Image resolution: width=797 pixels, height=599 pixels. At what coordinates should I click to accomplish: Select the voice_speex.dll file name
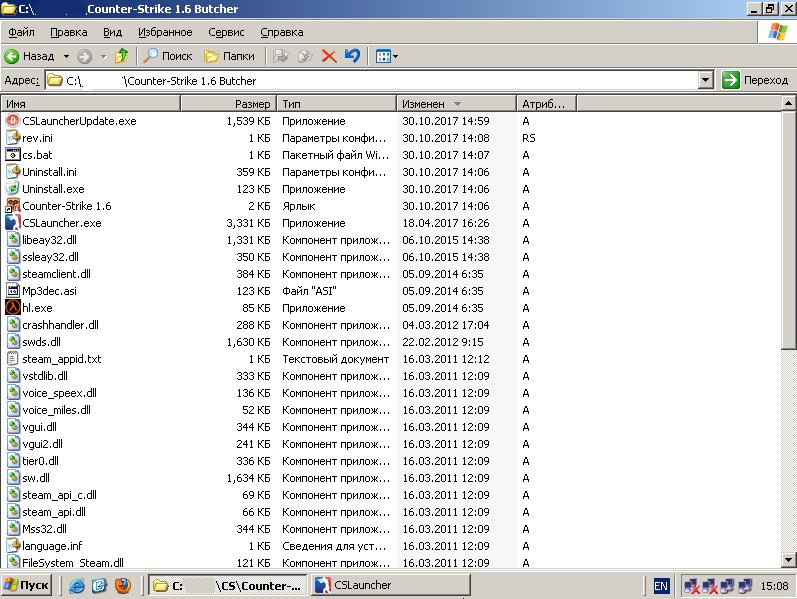click(x=59, y=393)
